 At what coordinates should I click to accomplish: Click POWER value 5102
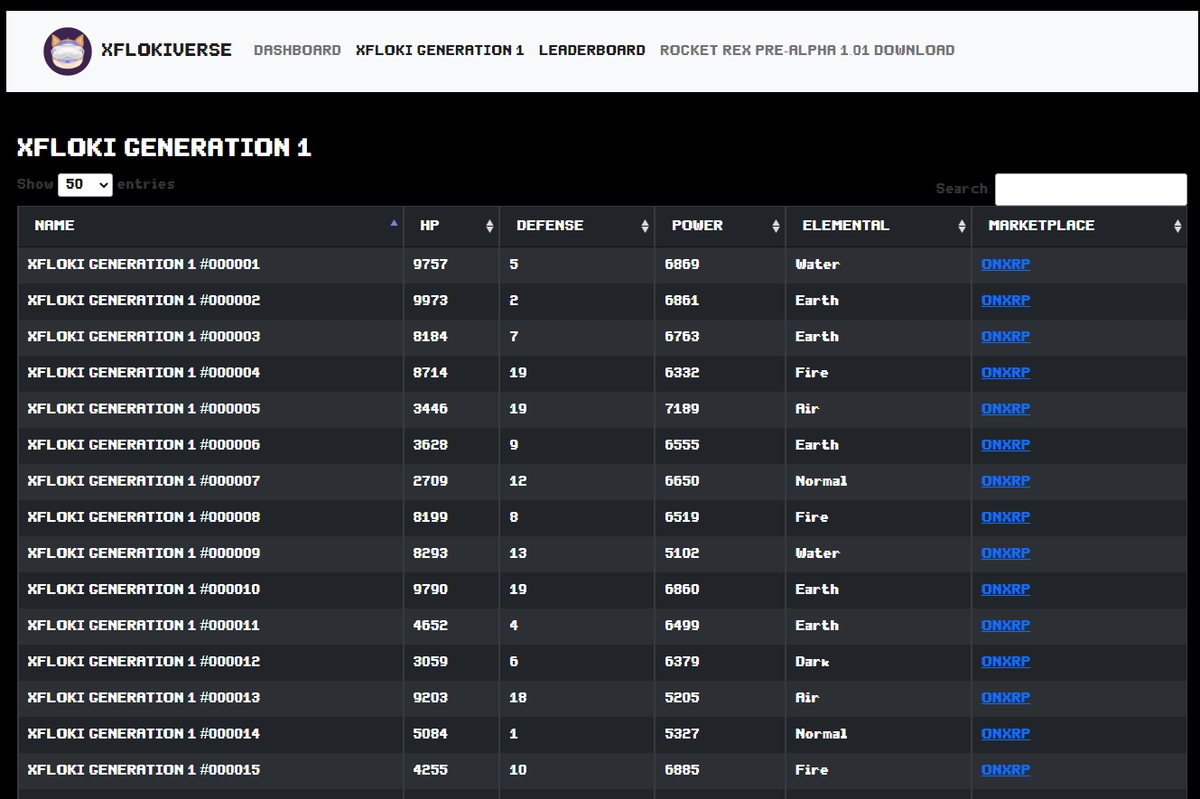pos(682,553)
